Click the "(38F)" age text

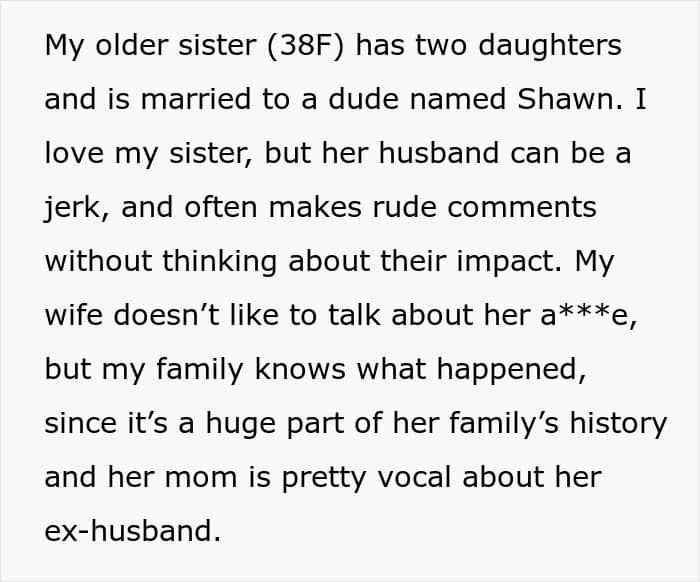pyautogui.click(x=307, y=46)
